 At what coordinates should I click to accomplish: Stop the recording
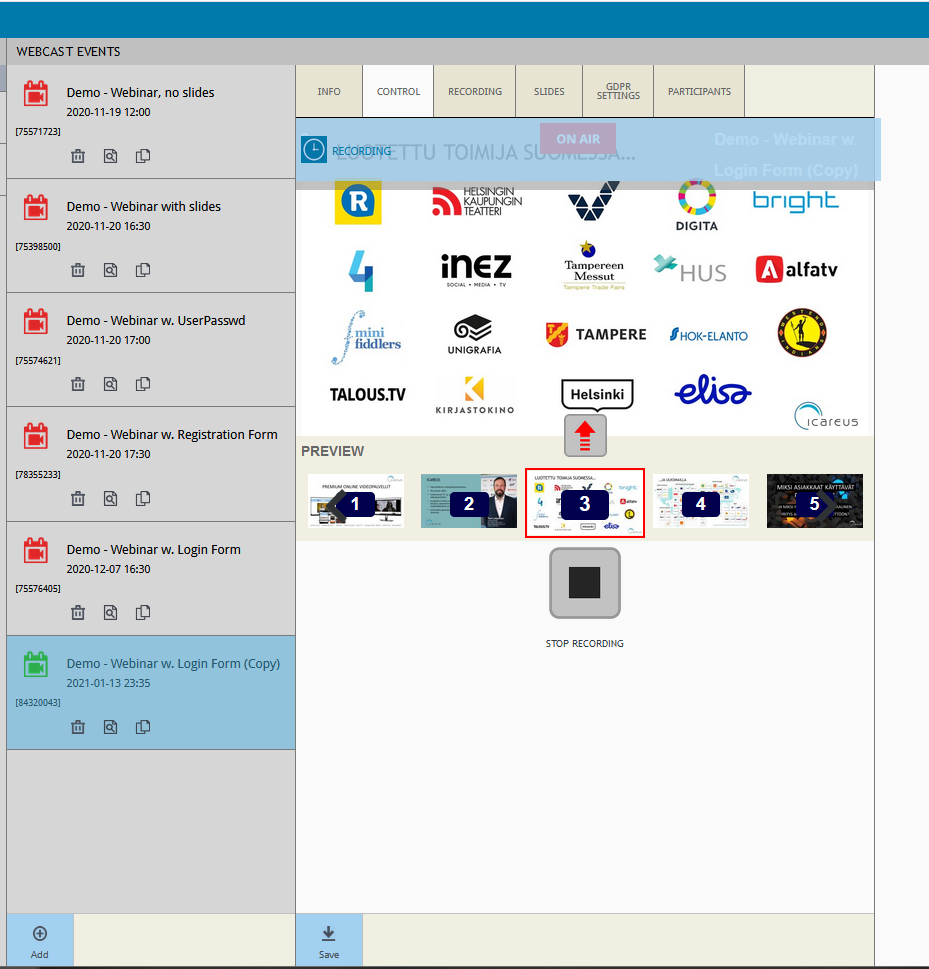point(585,583)
